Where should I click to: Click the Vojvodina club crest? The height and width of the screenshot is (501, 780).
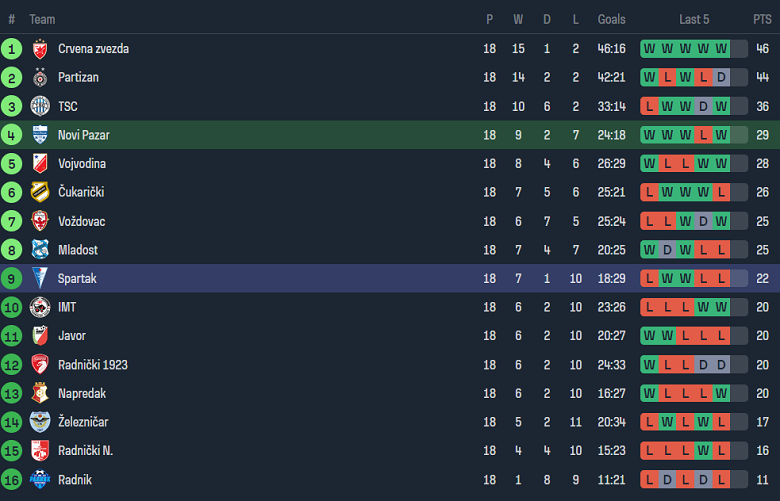40,164
